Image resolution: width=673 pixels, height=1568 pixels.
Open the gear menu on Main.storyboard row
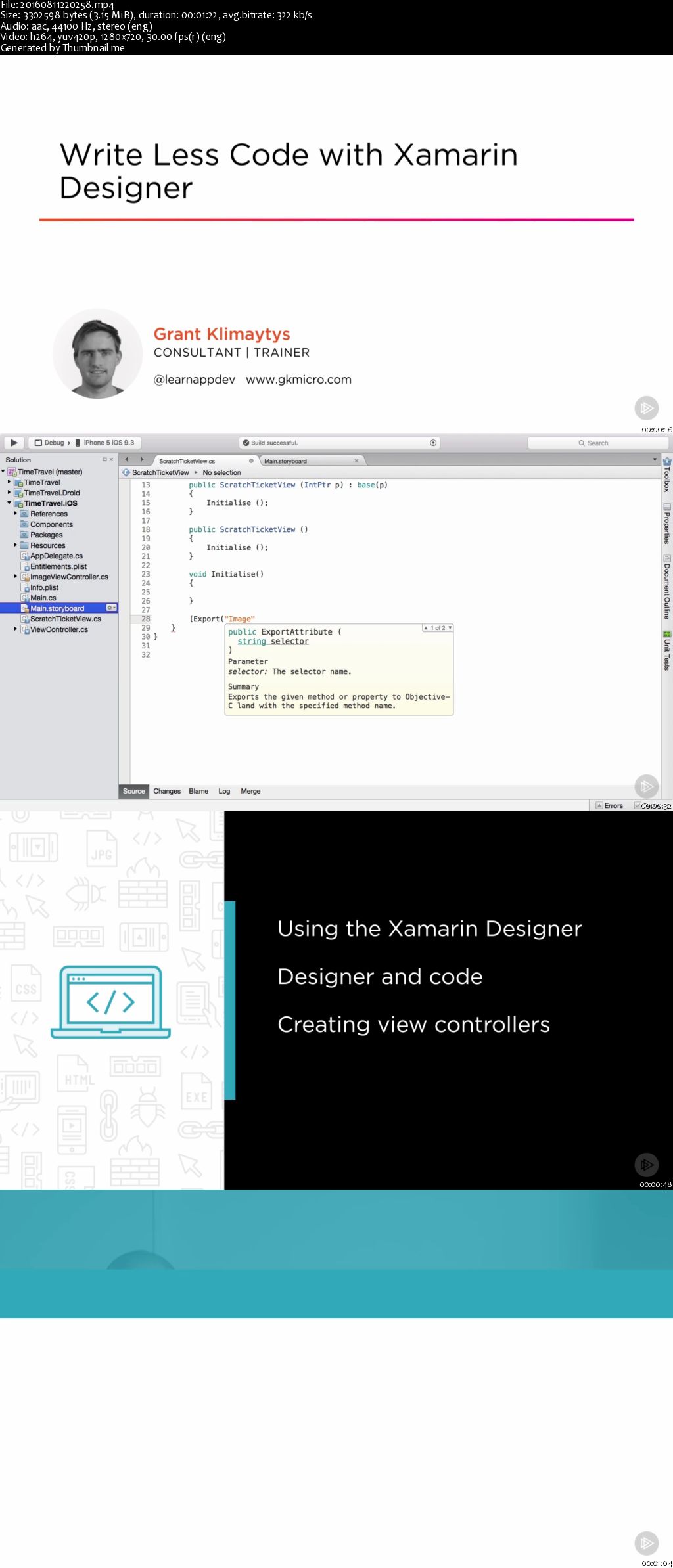point(111,608)
